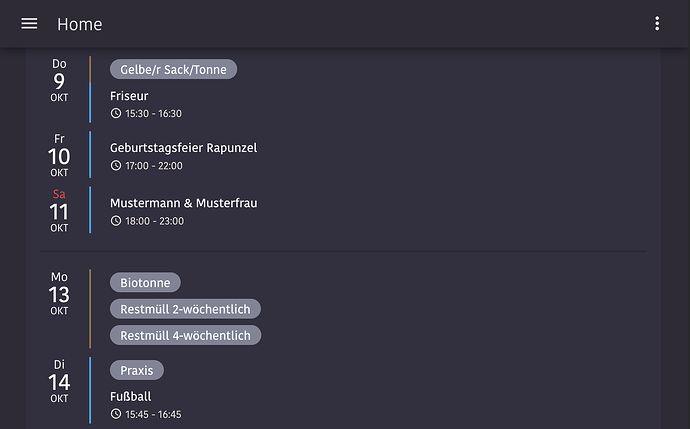Click the clock icon under Fußball
This screenshot has width=690, height=429.
[116, 414]
